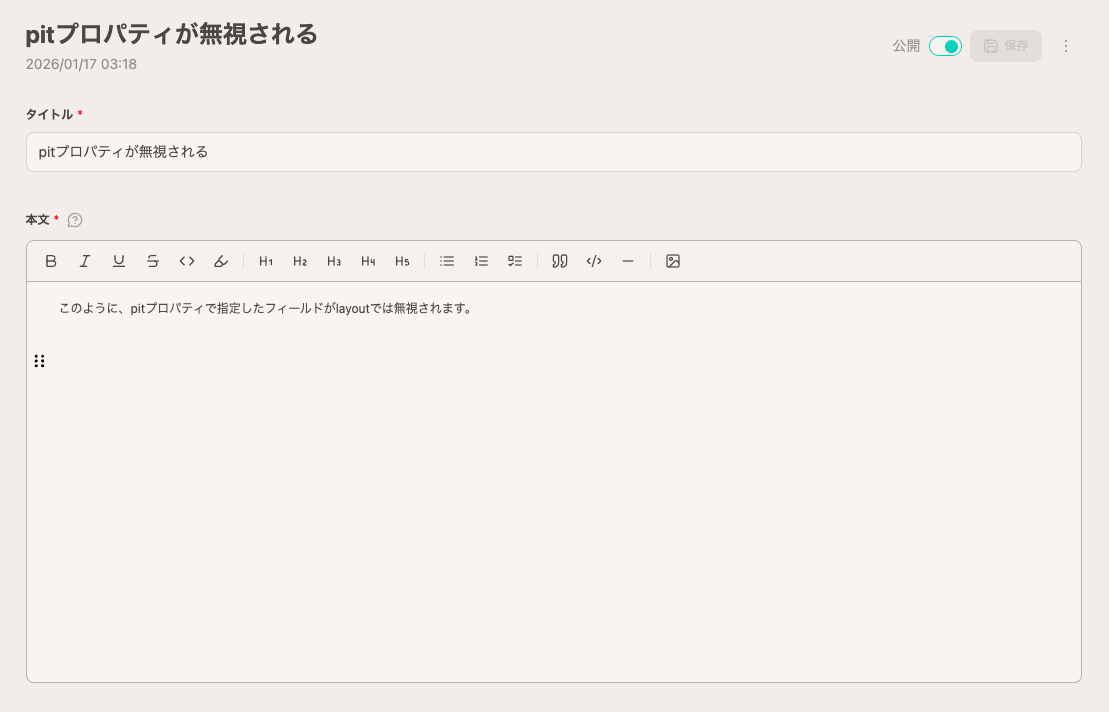The image size is (1109, 712).
Task: Insert a numbered list
Action: (481, 261)
